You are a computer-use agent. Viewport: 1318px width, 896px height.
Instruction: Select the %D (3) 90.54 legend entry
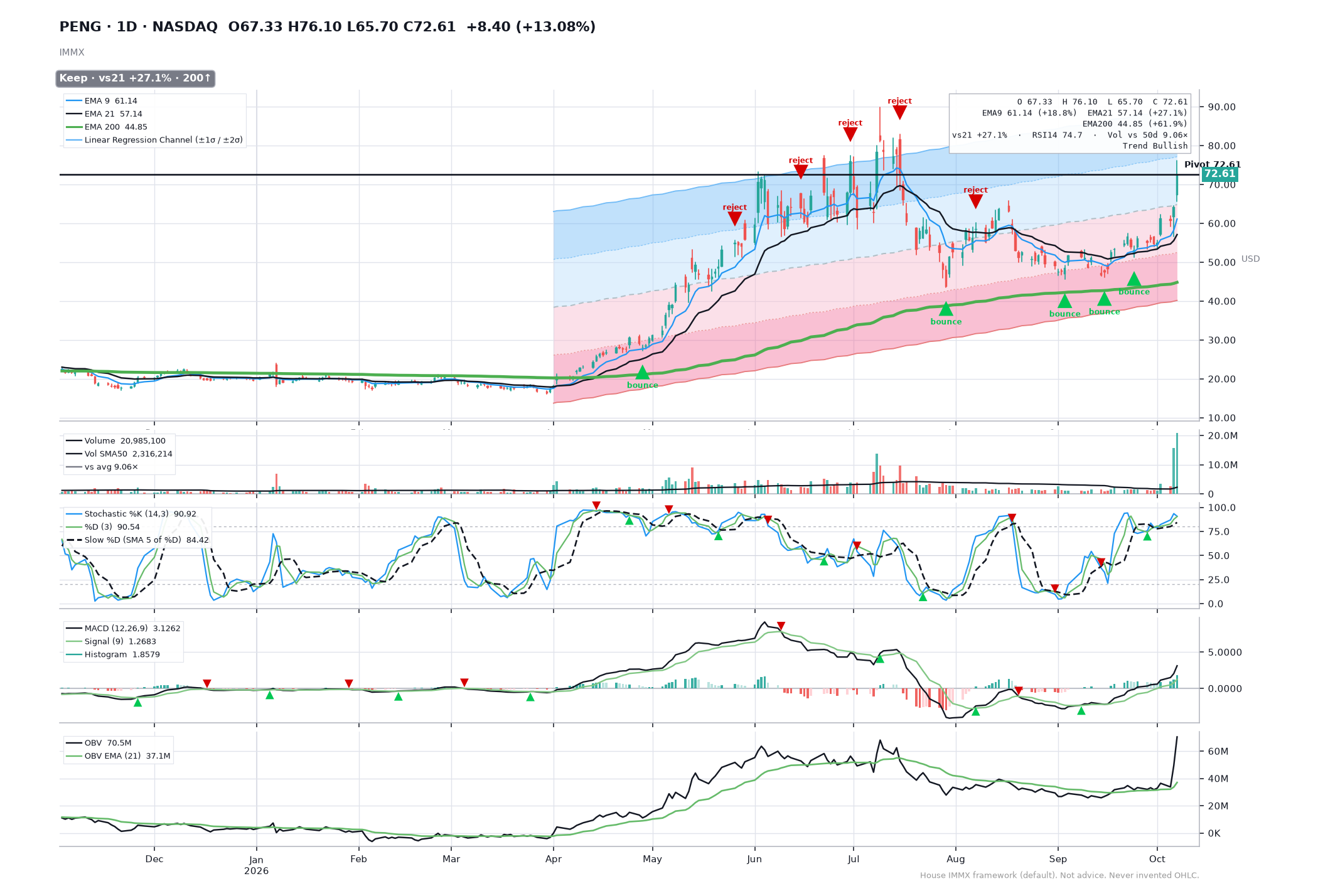pos(103,527)
